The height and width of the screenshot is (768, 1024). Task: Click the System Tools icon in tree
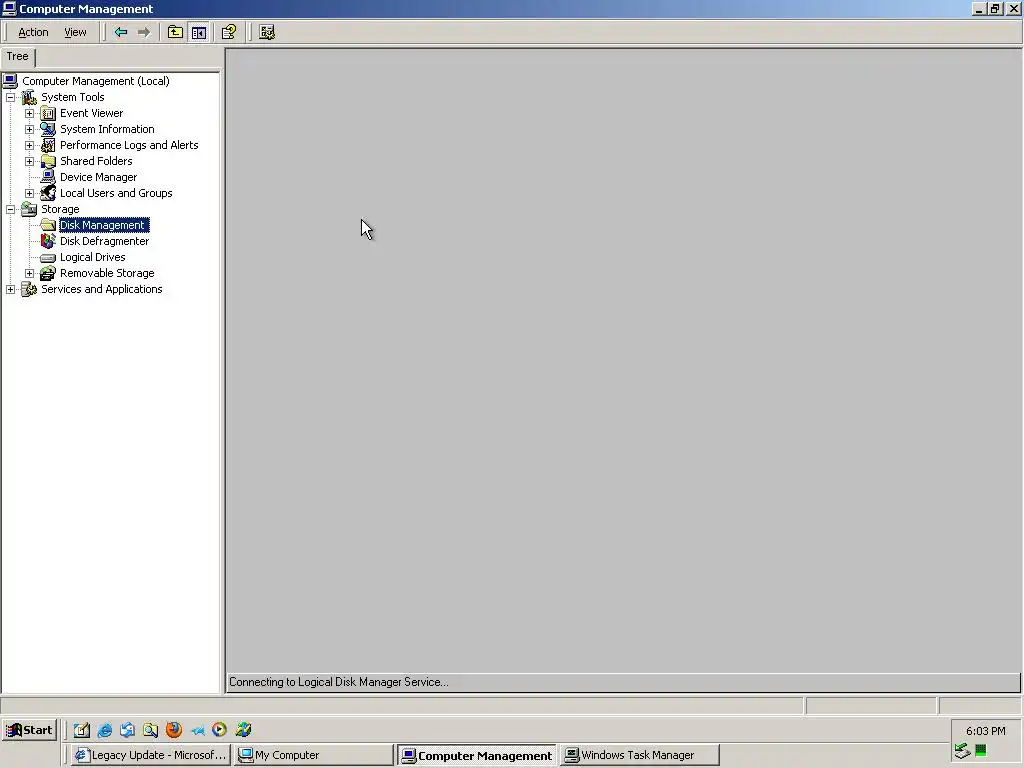[29, 97]
